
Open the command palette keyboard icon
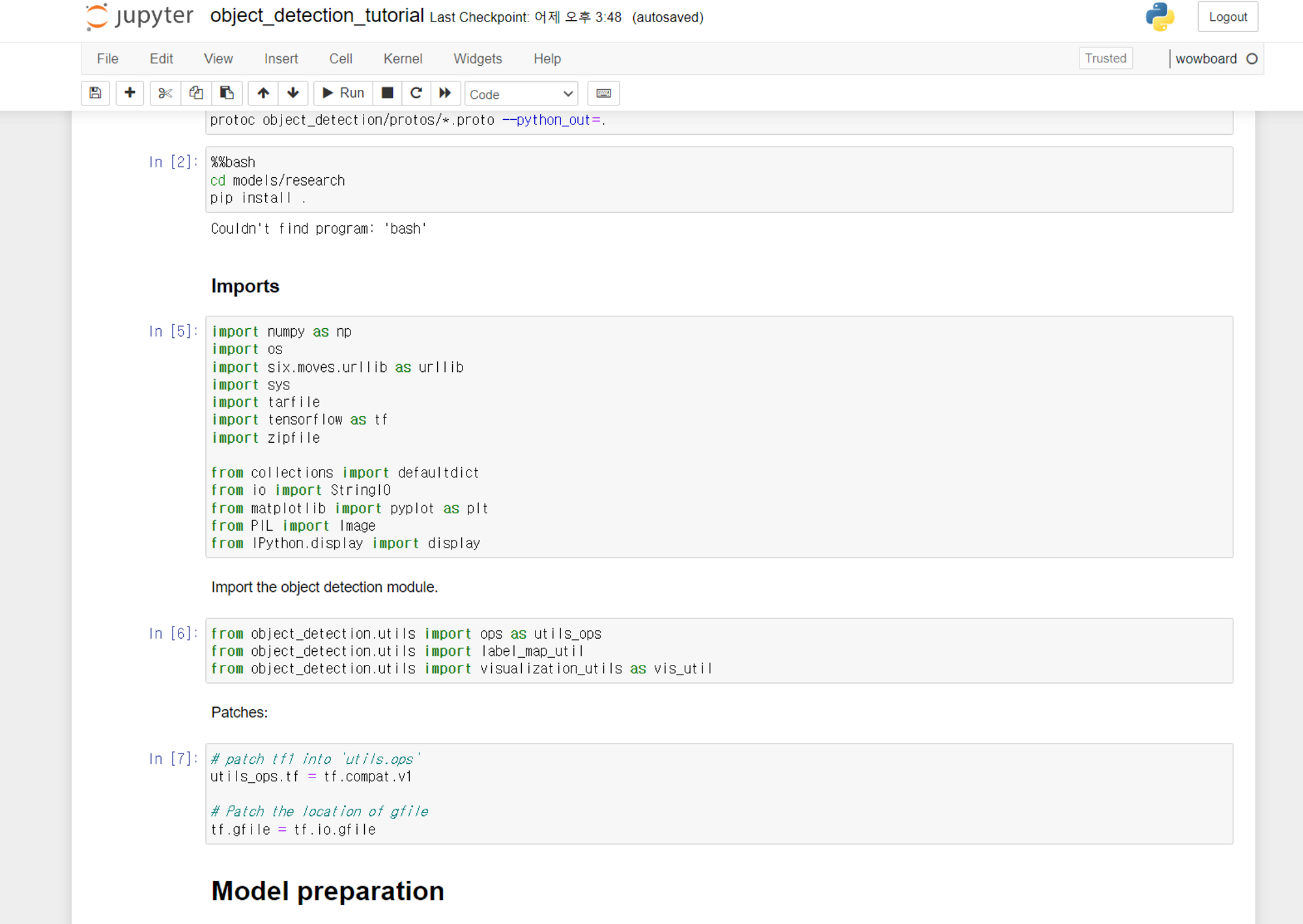(603, 93)
